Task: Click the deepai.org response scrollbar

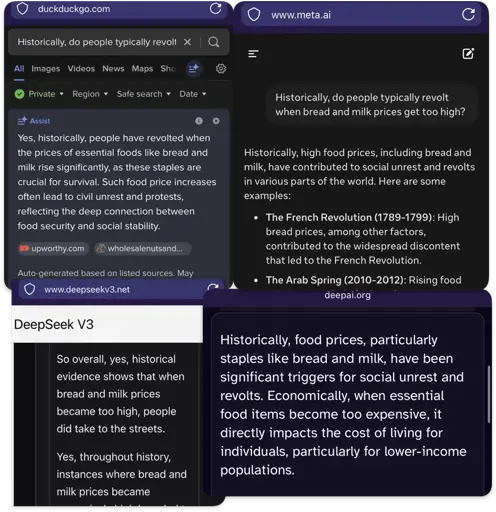Action: (x=488, y=394)
